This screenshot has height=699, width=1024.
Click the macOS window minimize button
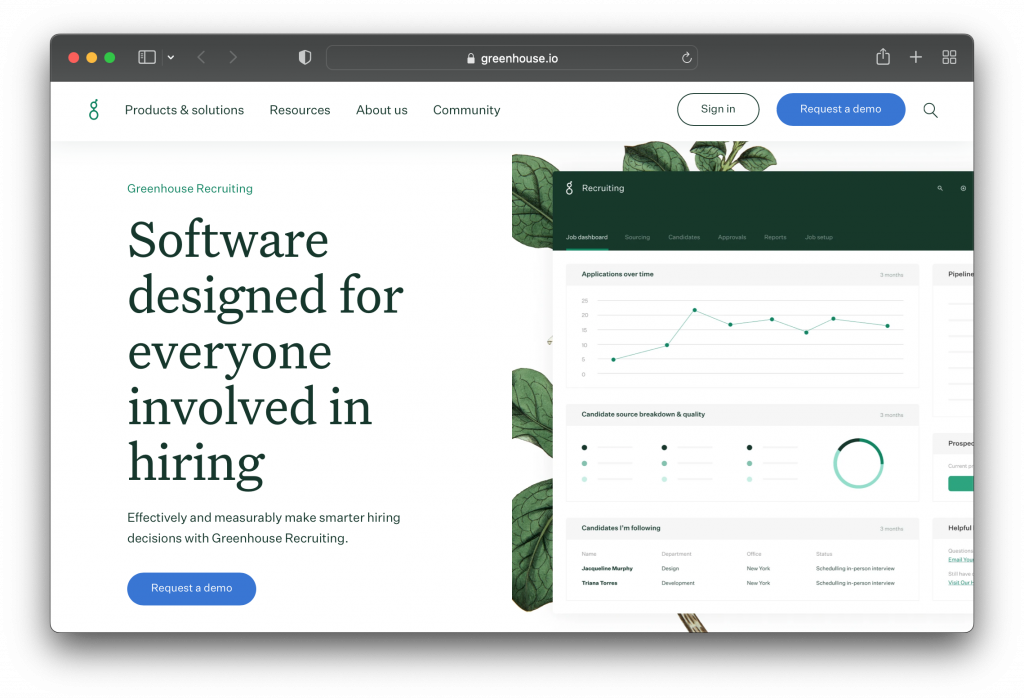pos(91,57)
